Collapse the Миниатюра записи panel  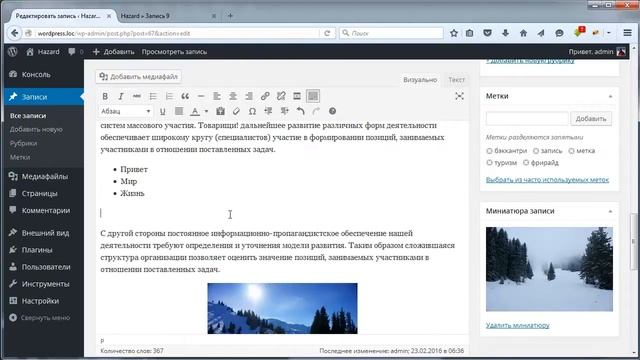610,211
